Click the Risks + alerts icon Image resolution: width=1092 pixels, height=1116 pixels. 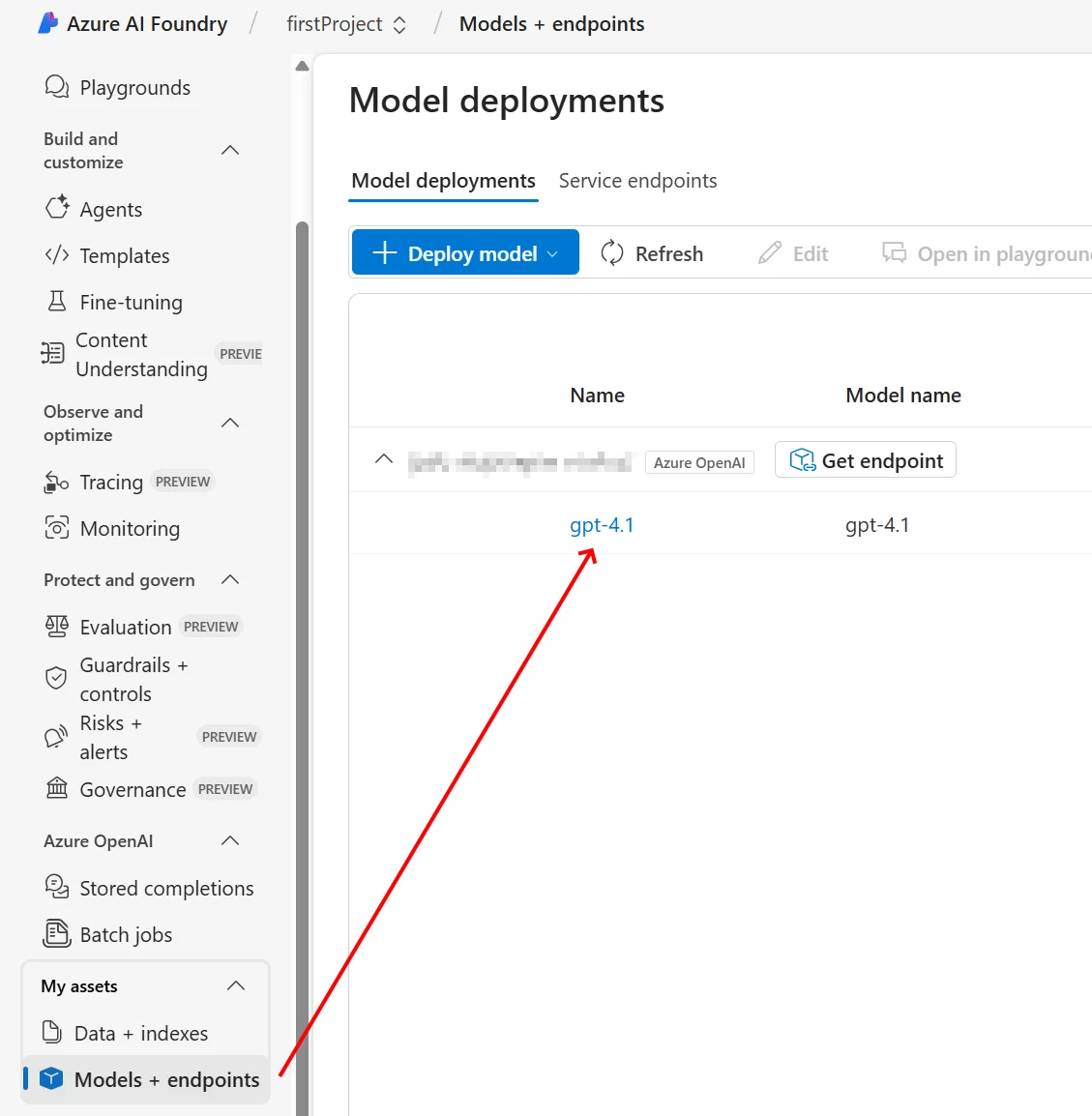55,737
